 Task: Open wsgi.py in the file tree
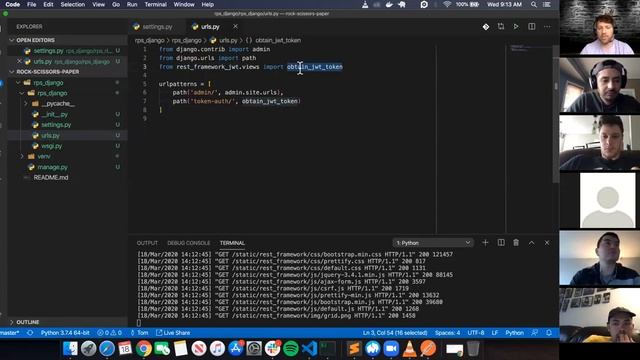pos(51,146)
